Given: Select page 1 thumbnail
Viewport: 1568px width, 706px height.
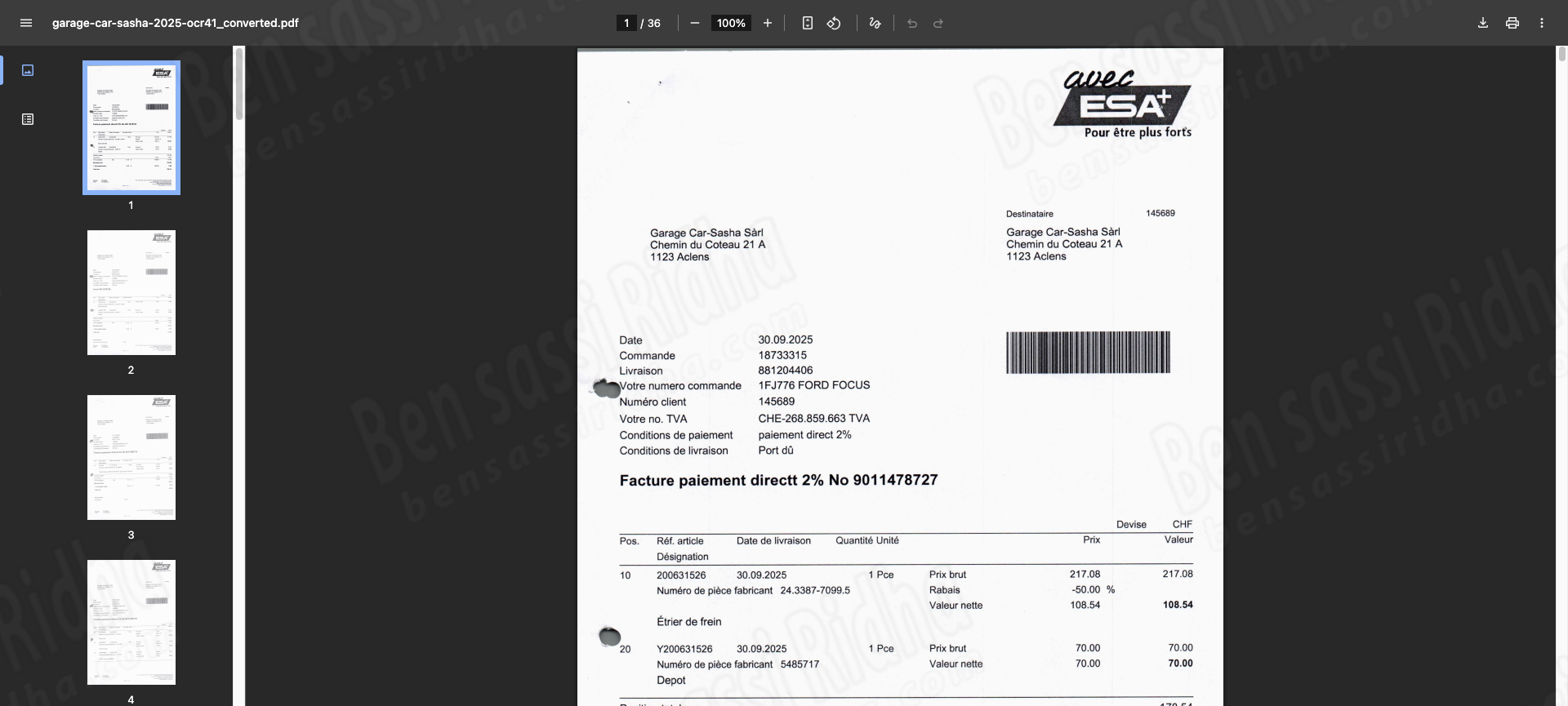Looking at the screenshot, I should pos(131,127).
